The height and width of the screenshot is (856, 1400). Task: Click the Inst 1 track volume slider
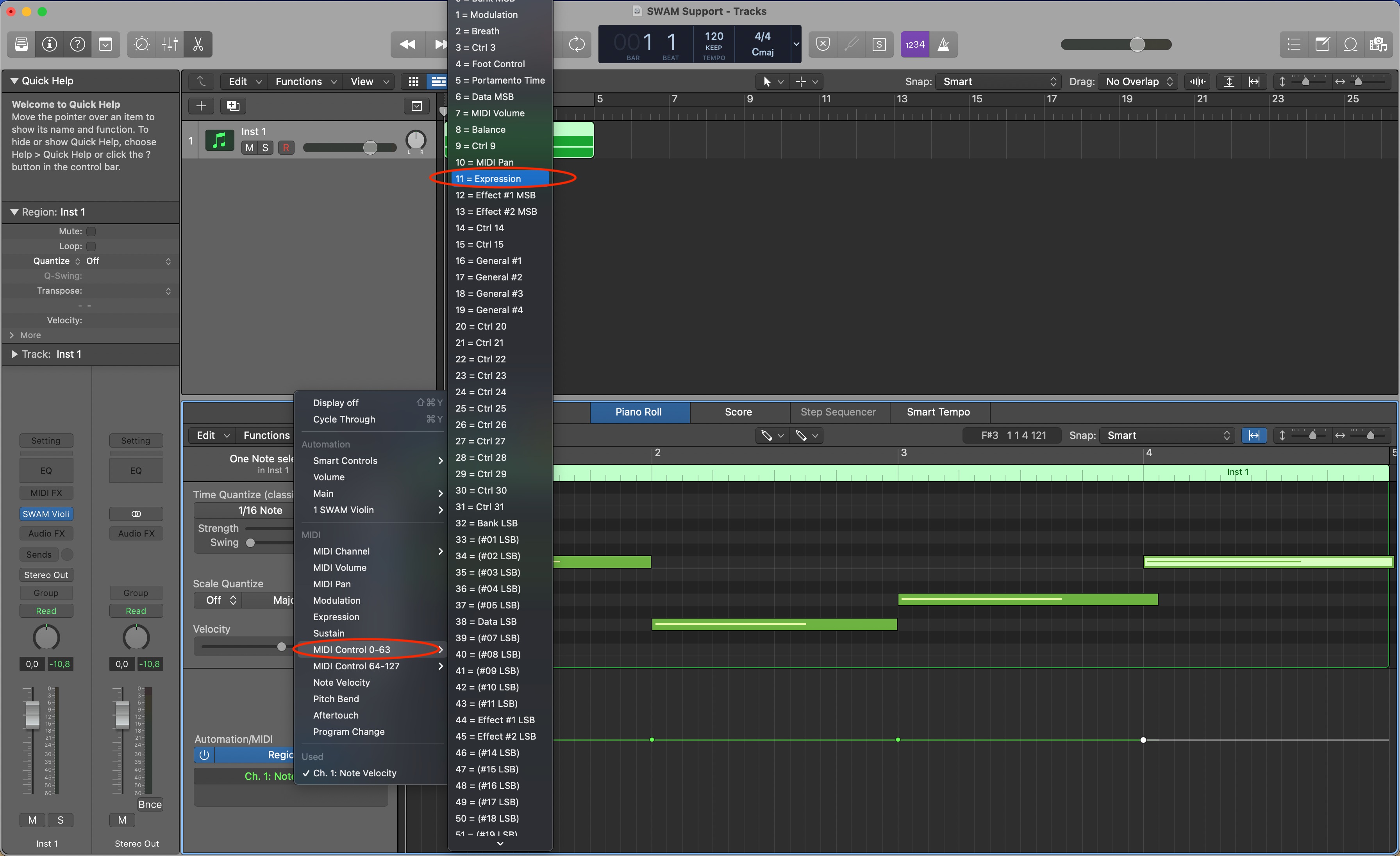pyautogui.click(x=349, y=148)
